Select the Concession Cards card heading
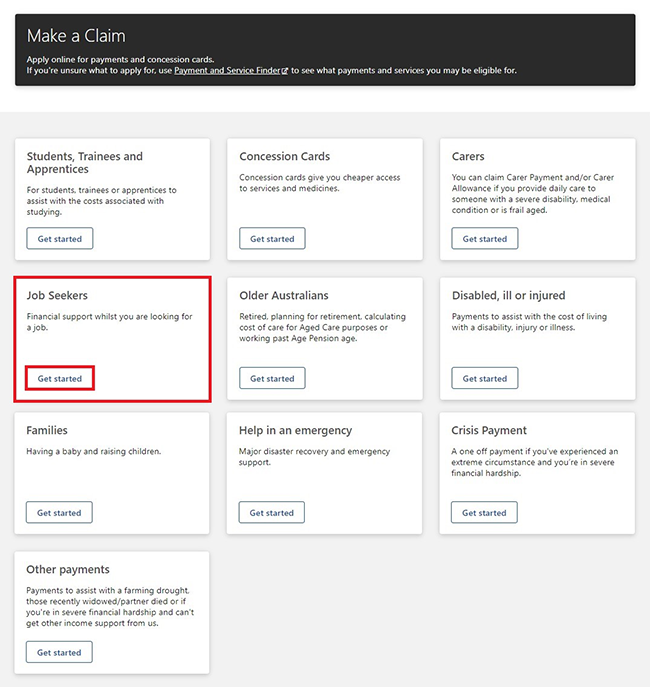Image resolution: width=650 pixels, height=687 pixels. tap(284, 156)
